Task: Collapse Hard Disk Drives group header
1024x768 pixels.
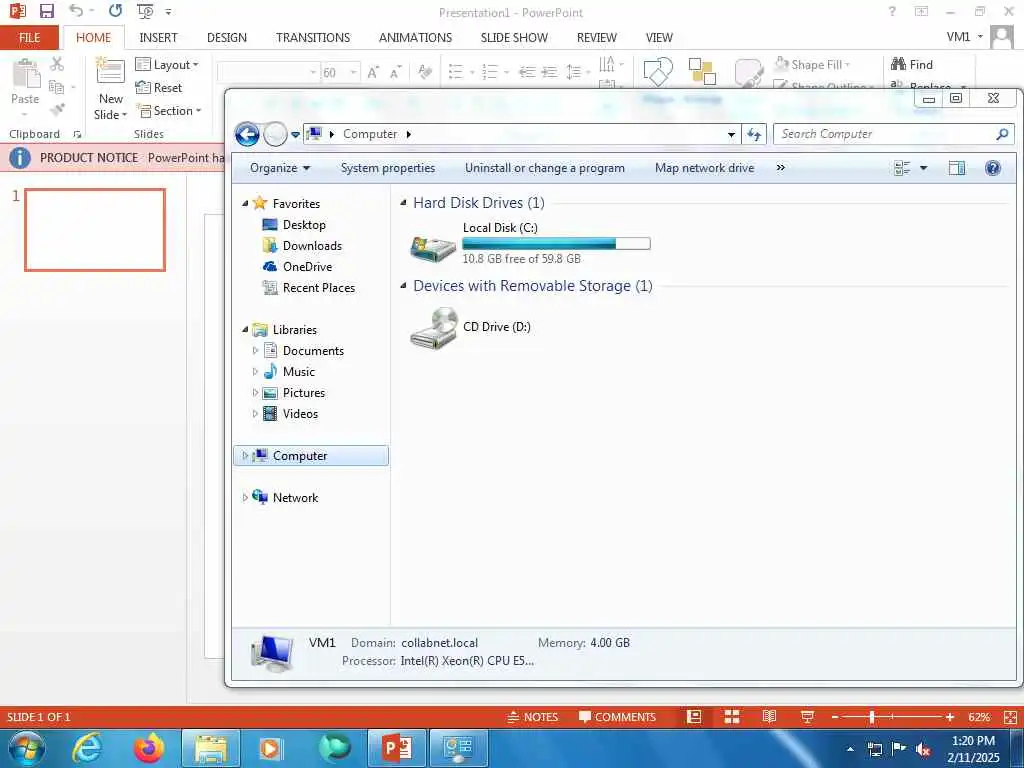Action: (x=404, y=203)
